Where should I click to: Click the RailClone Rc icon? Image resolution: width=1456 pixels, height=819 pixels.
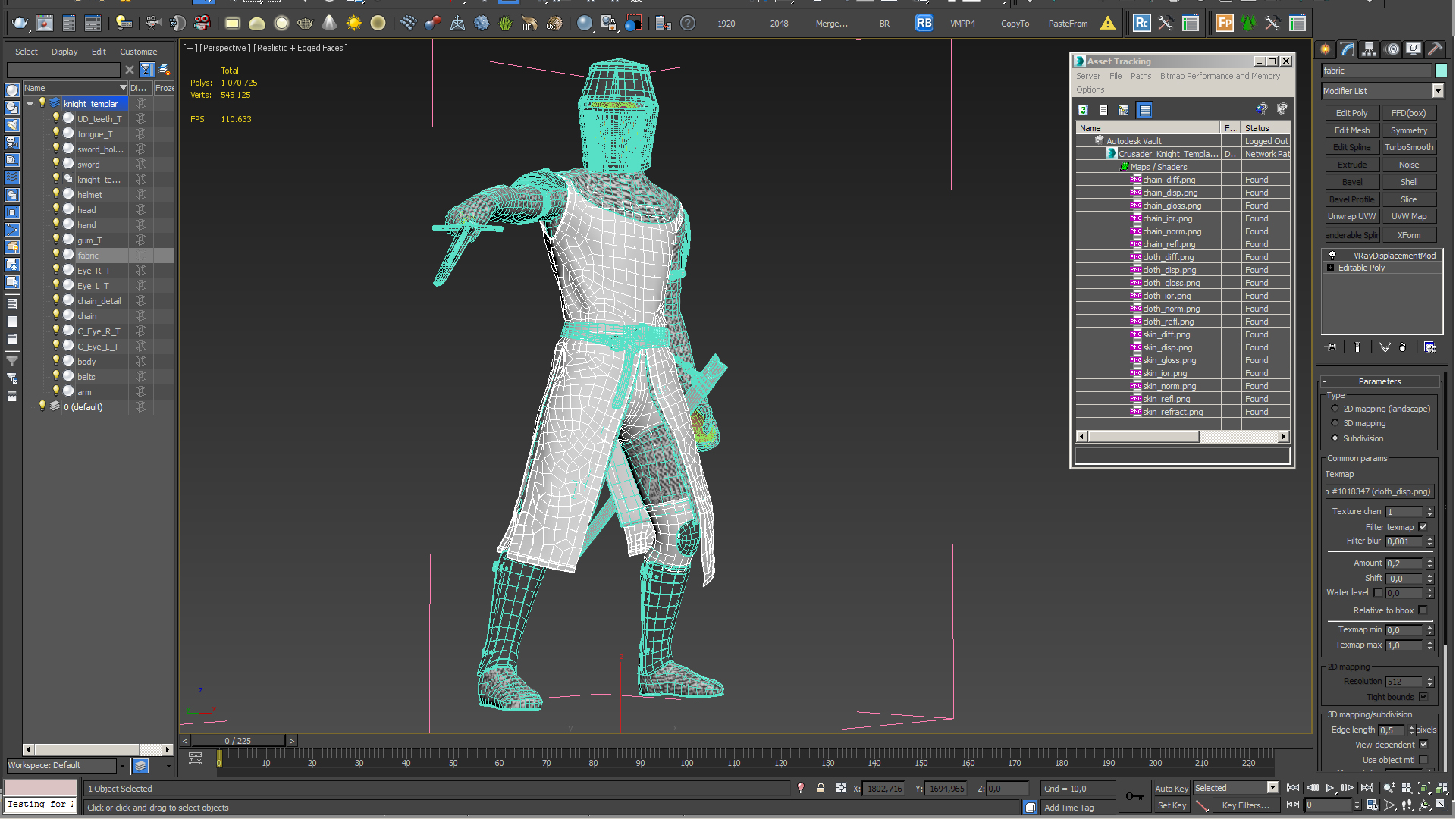tap(1141, 24)
